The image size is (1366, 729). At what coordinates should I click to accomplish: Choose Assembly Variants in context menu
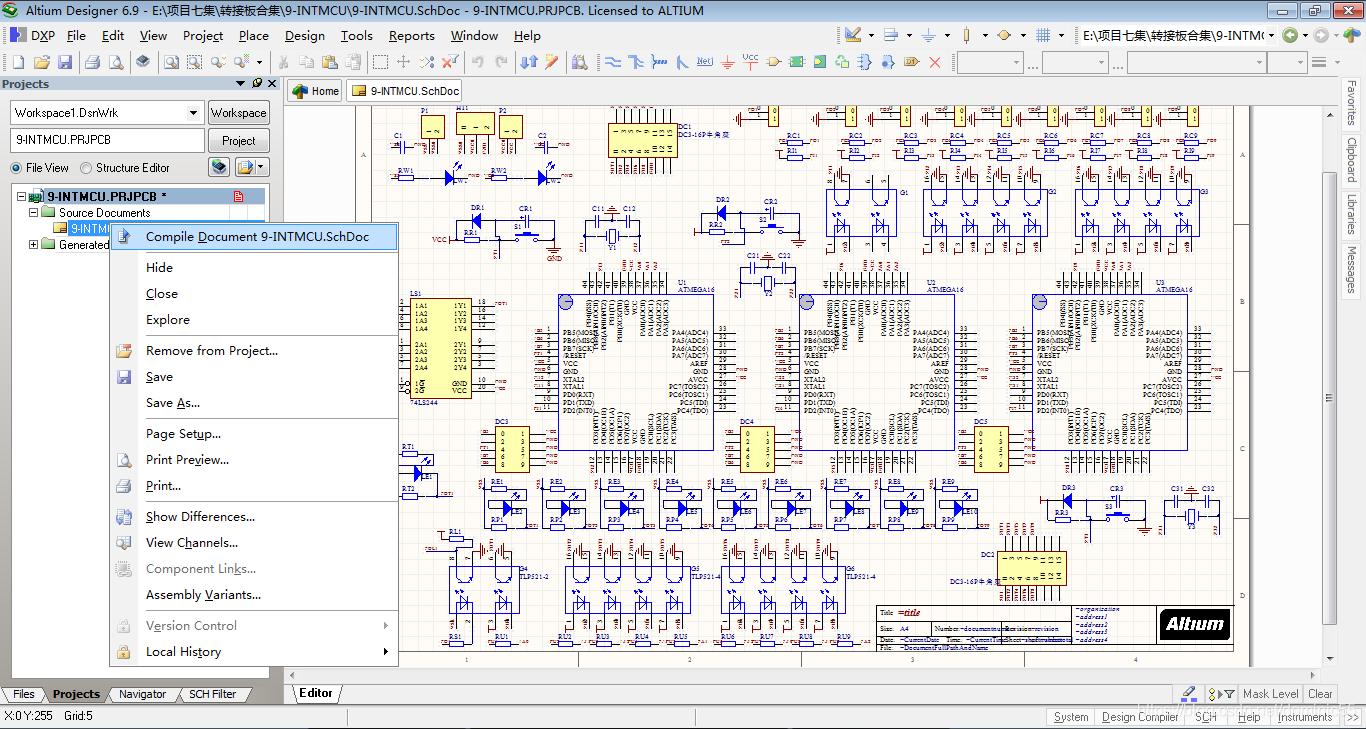click(x=254, y=595)
